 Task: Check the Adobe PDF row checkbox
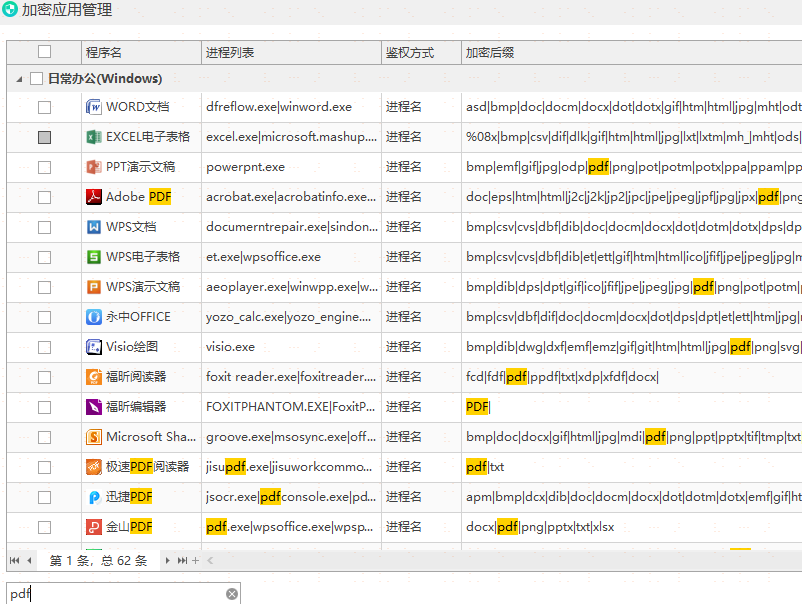tap(44, 197)
